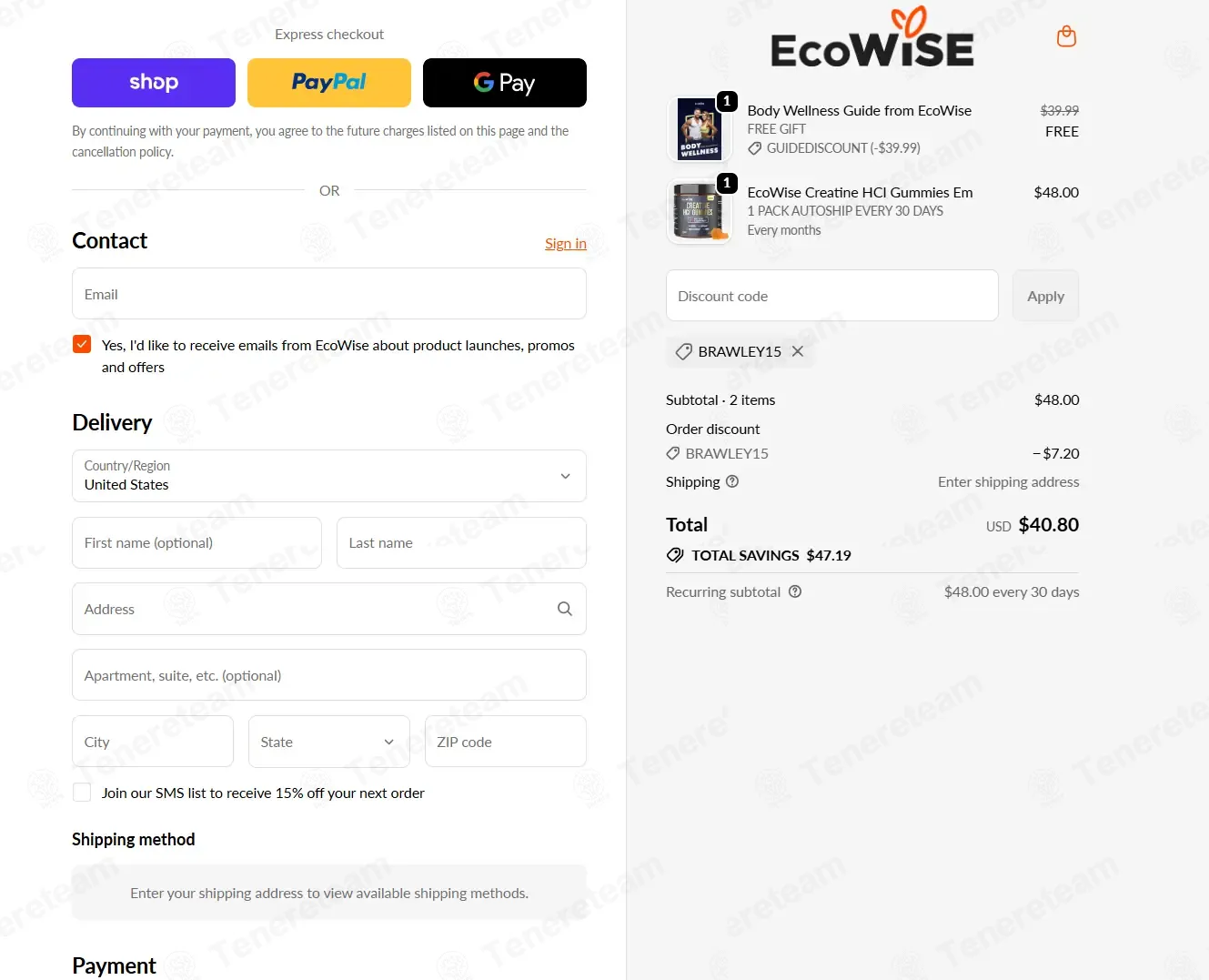Viewport: 1209px width, 980px height.
Task: Click the Recurring subtotal info icon
Action: point(795,591)
